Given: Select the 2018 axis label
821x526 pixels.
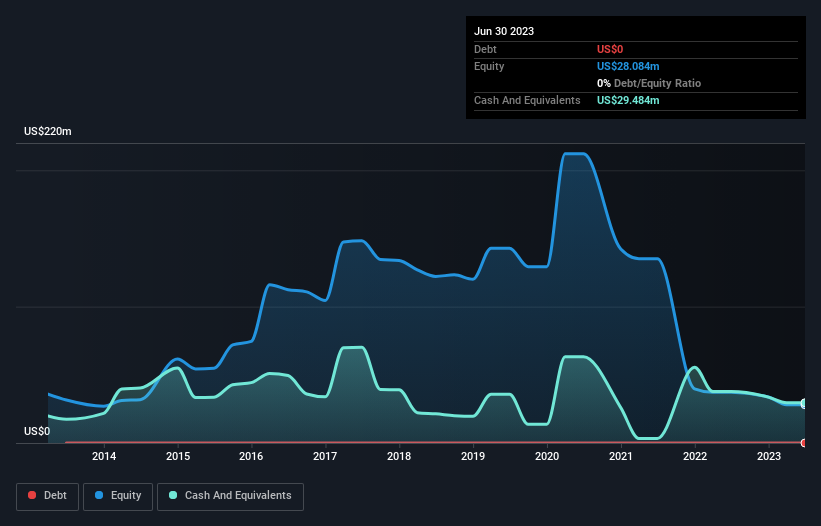Looking at the screenshot, I should point(399,456).
